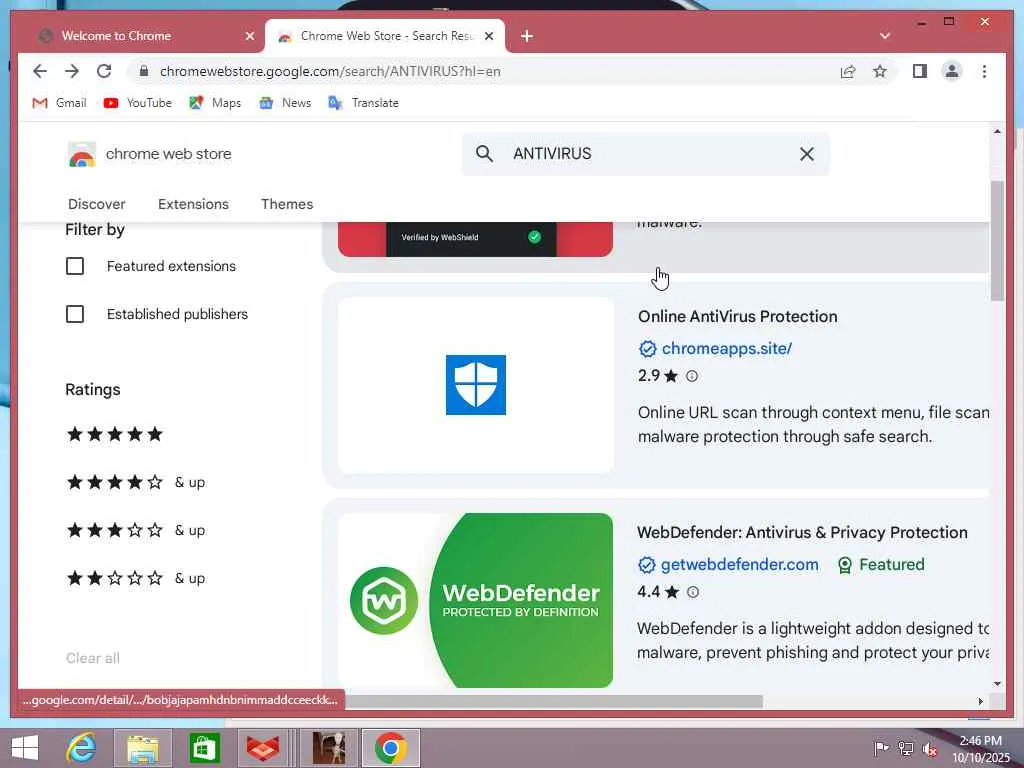Image resolution: width=1024 pixels, height=768 pixels.
Task: View site info via the lock icon
Action: tap(144, 71)
